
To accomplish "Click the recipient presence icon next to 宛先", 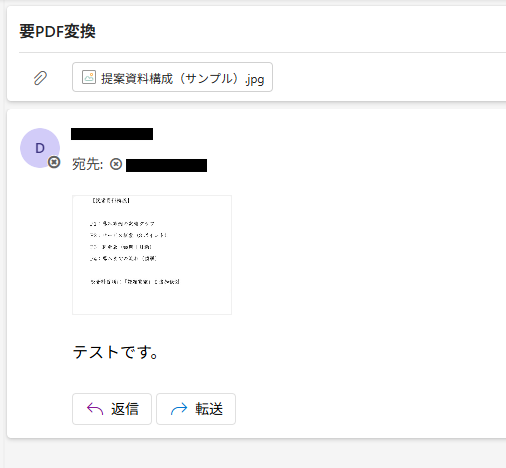I will 116,164.
